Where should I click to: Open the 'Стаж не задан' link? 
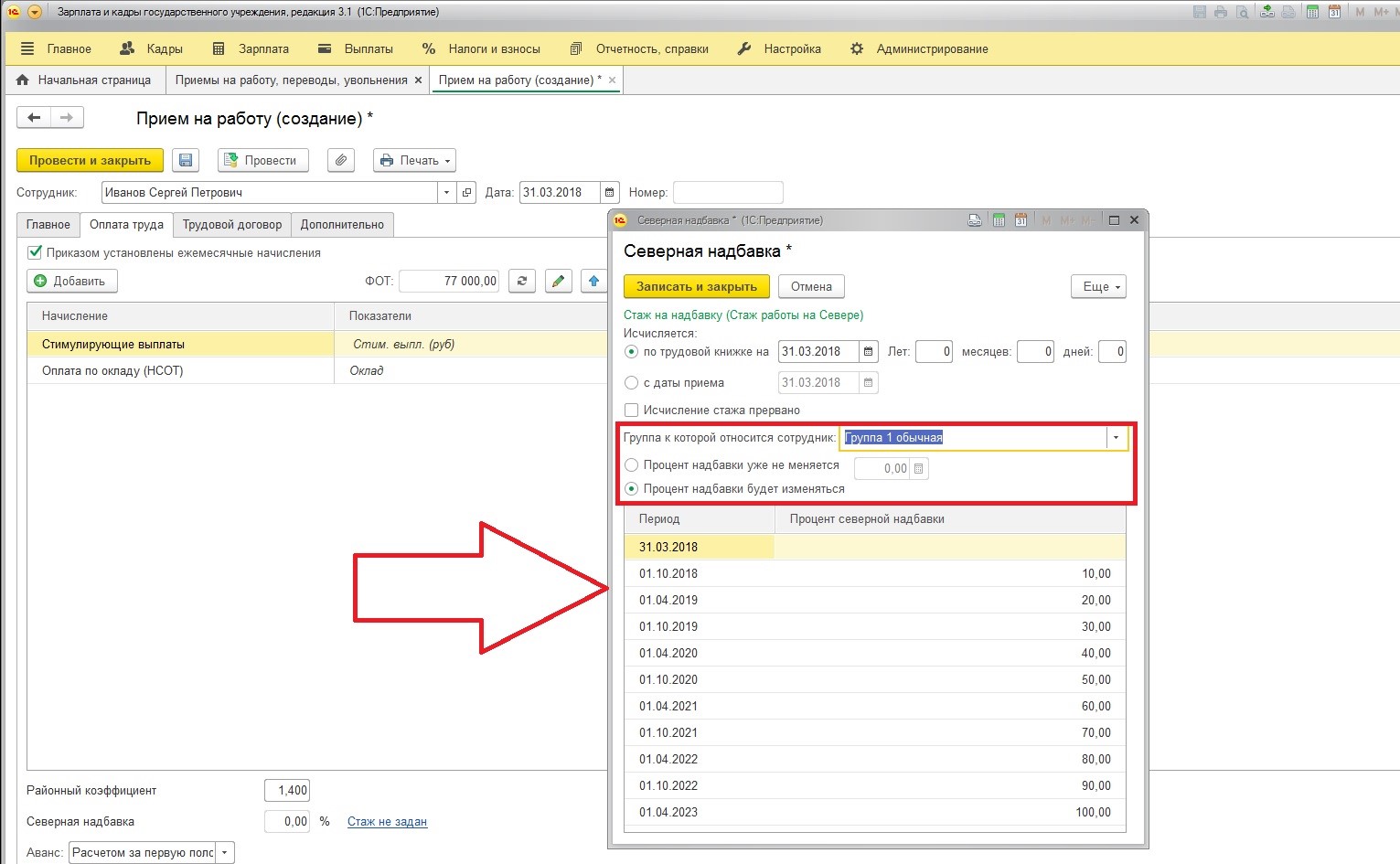(387, 821)
